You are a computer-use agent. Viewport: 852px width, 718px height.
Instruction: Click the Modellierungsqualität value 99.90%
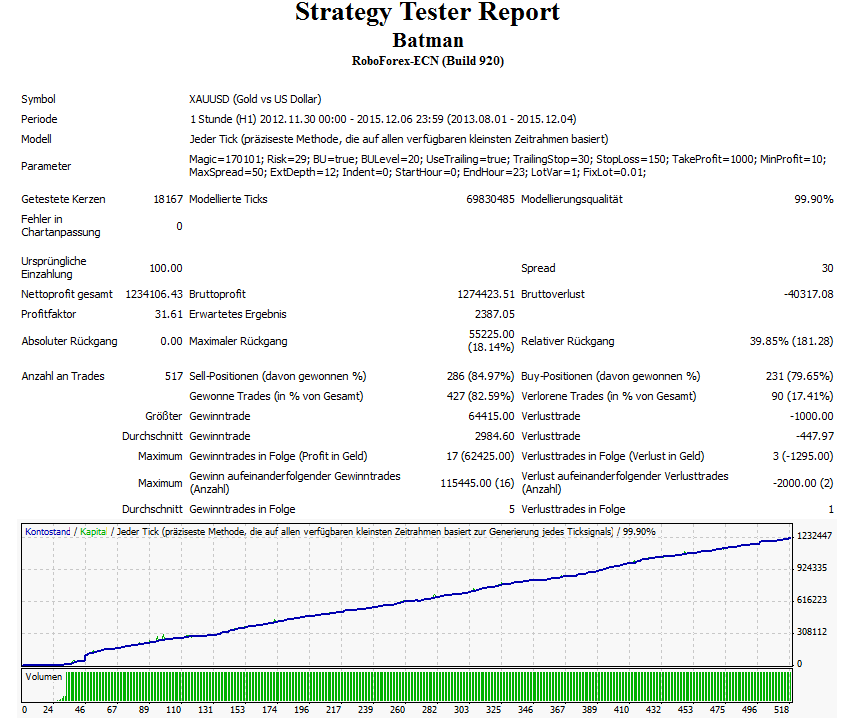813,199
